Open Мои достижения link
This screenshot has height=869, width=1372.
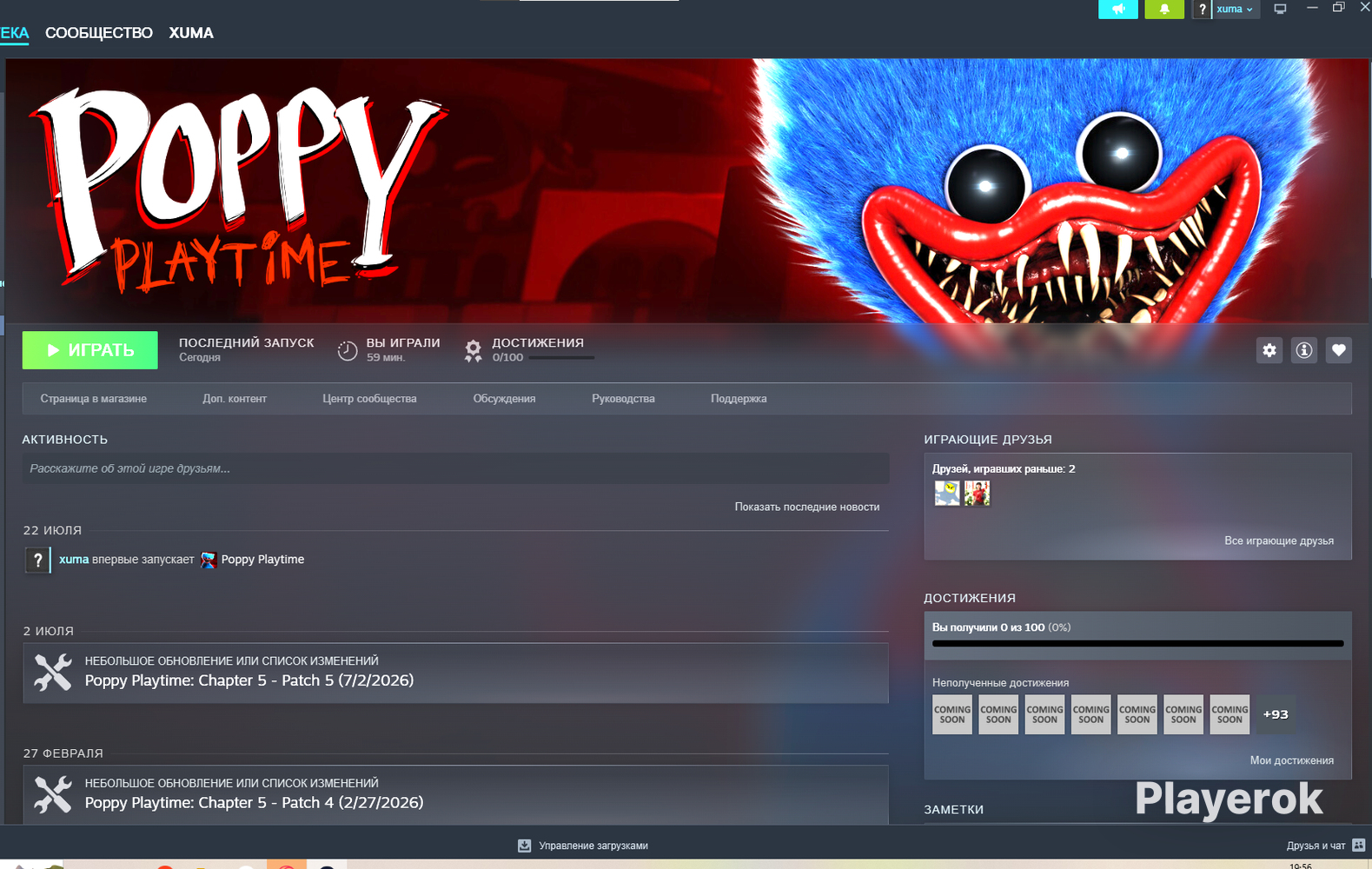pyautogui.click(x=1292, y=760)
